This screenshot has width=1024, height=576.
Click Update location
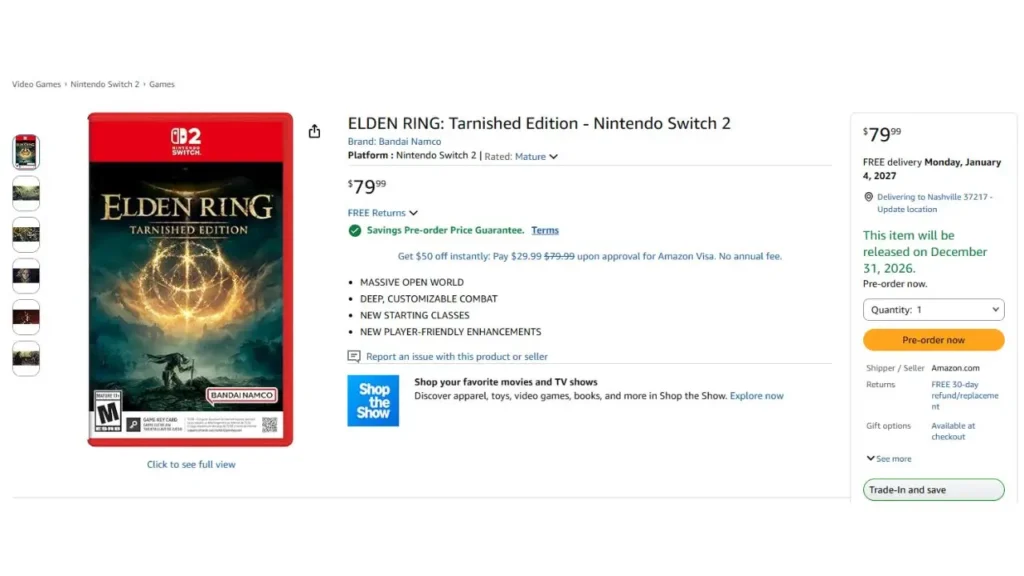[907, 209]
